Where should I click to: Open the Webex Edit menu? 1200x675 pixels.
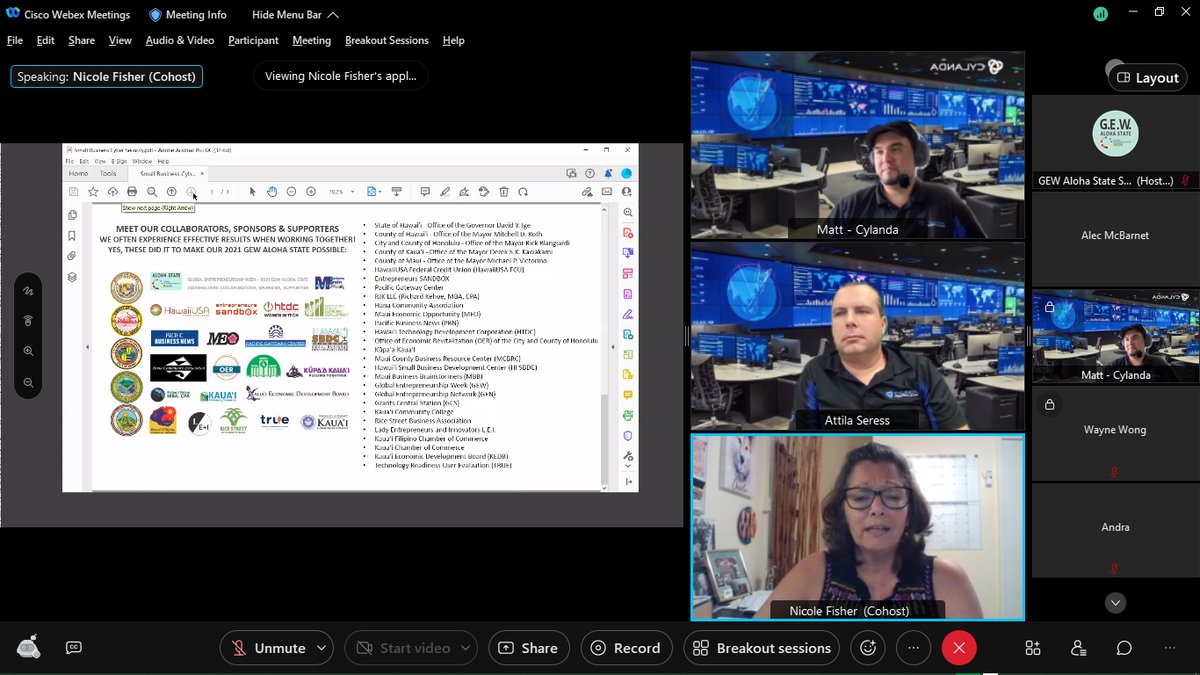click(46, 40)
